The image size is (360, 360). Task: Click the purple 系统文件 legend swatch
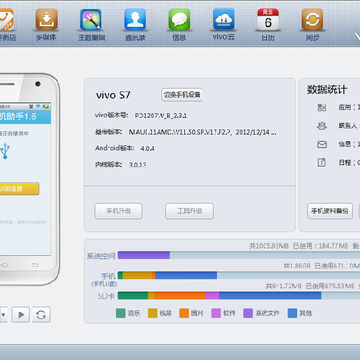click(x=248, y=313)
